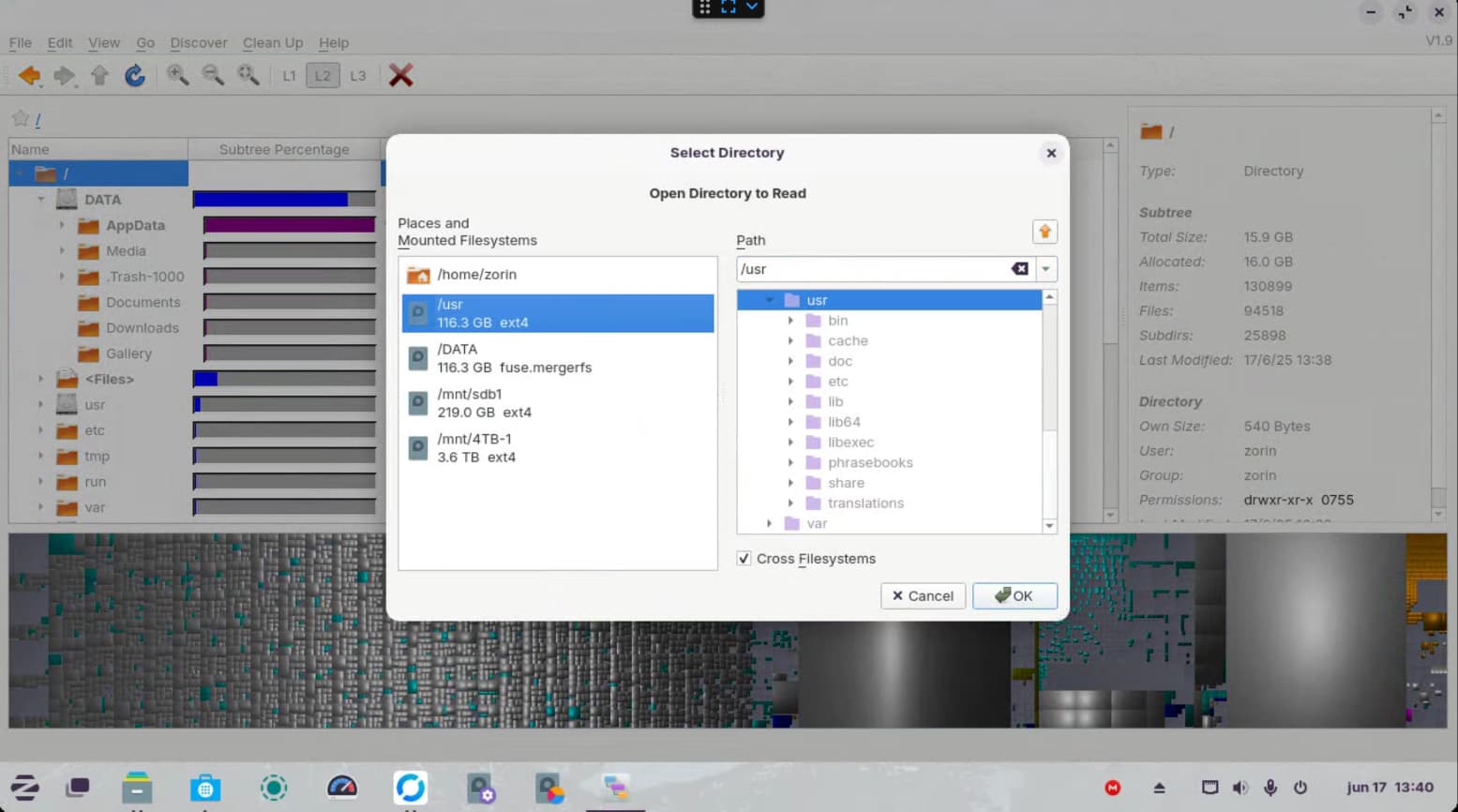Click the OK button
This screenshot has height=812, width=1458.
click(x=1015, y=595)
